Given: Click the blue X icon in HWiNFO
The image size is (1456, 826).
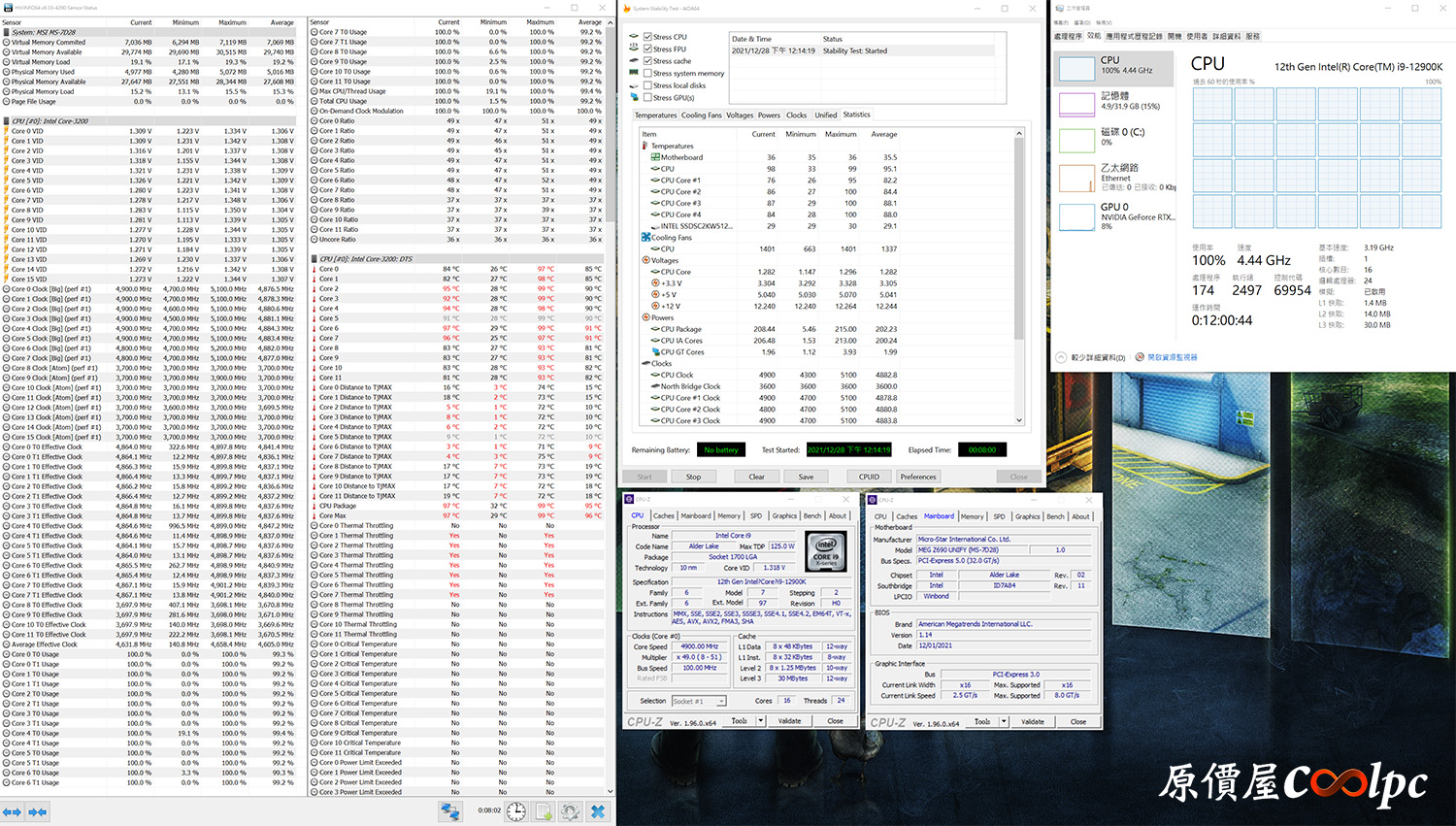Looking at the screenshot, I should pos(598,810).
